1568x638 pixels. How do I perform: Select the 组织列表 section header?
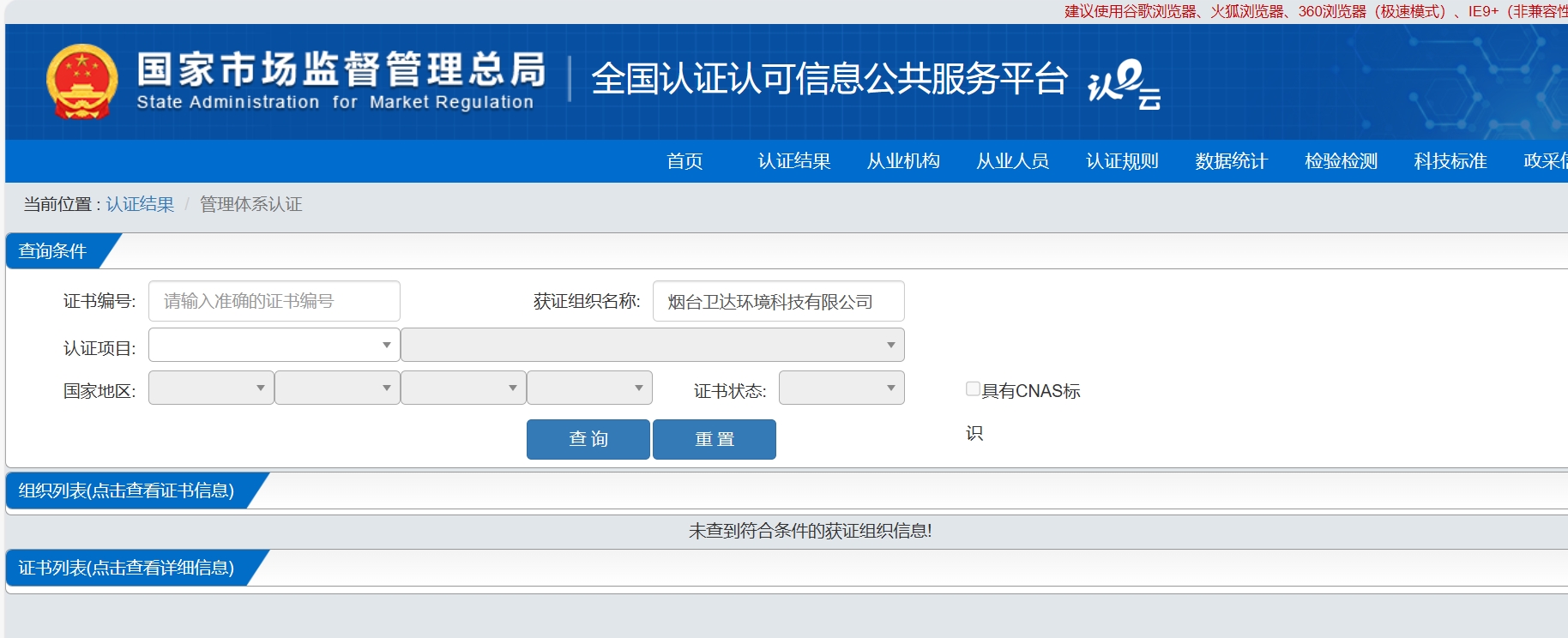point(126,491)
